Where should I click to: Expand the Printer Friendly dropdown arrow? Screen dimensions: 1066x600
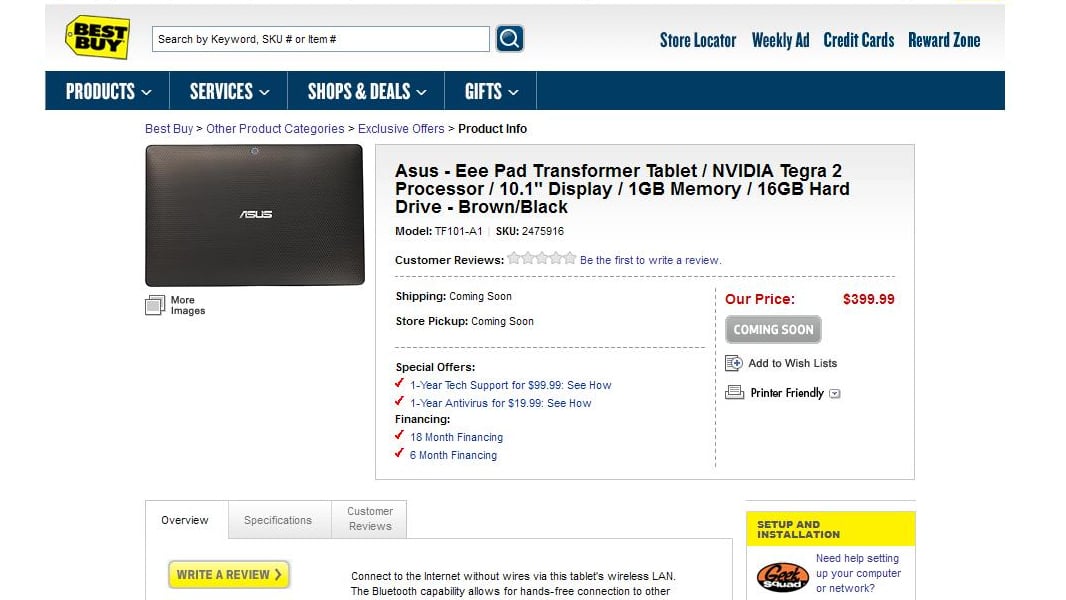[x=835, y=393]
